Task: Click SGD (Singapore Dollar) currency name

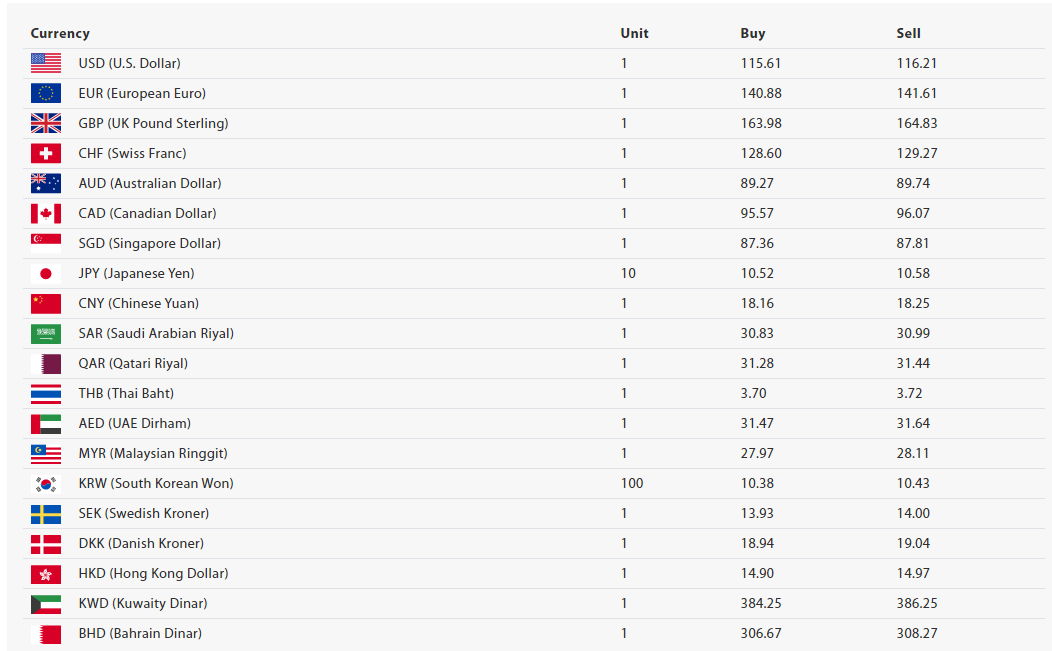Action: coord(150,243)
